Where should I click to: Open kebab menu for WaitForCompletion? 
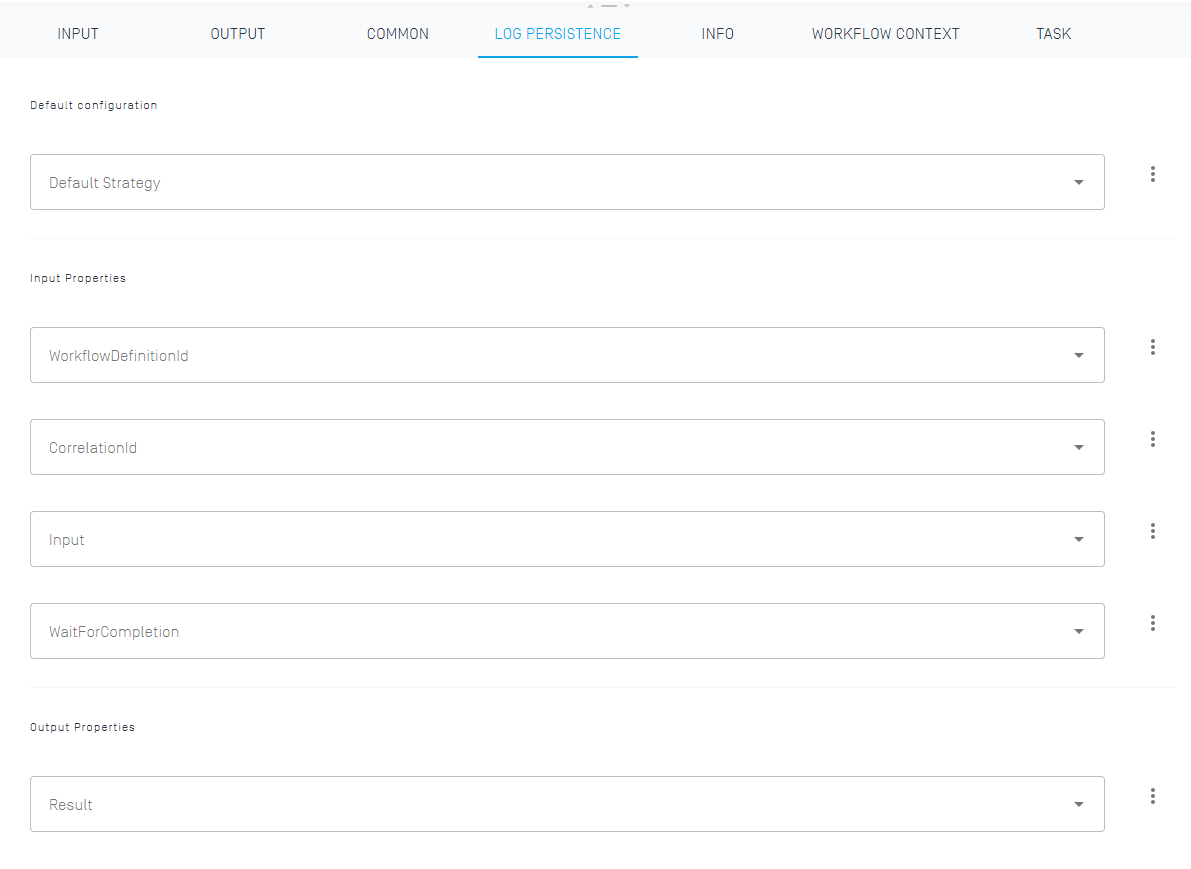coord(1152,623)
